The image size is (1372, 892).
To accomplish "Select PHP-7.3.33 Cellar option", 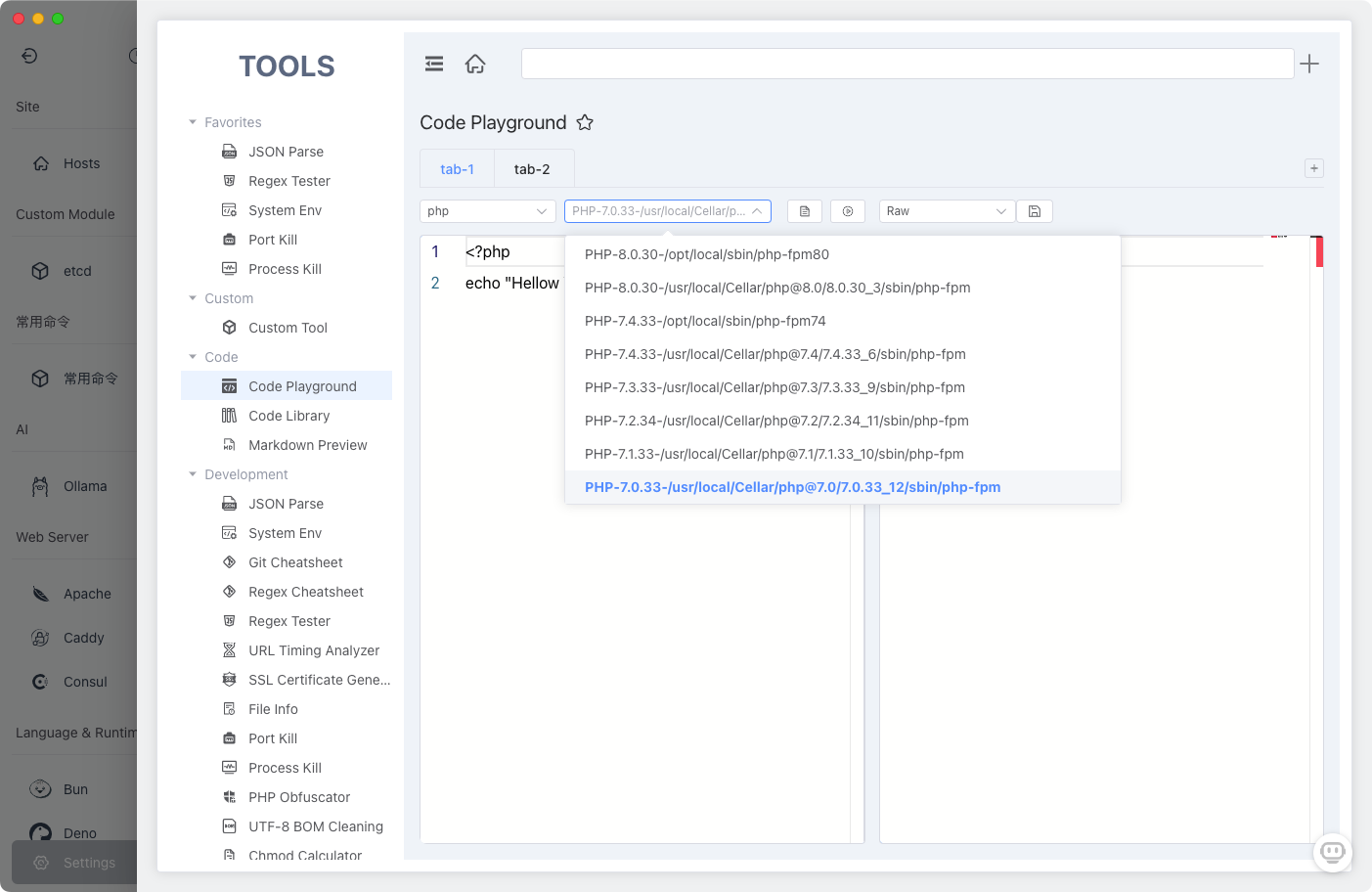I will click(x=843, y=387).
